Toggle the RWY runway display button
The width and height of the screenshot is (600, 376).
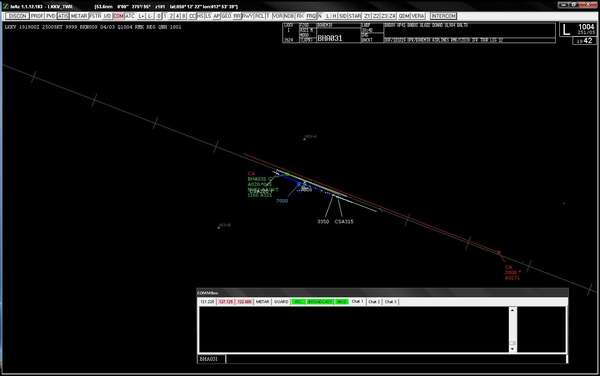[x=248, y=16]
